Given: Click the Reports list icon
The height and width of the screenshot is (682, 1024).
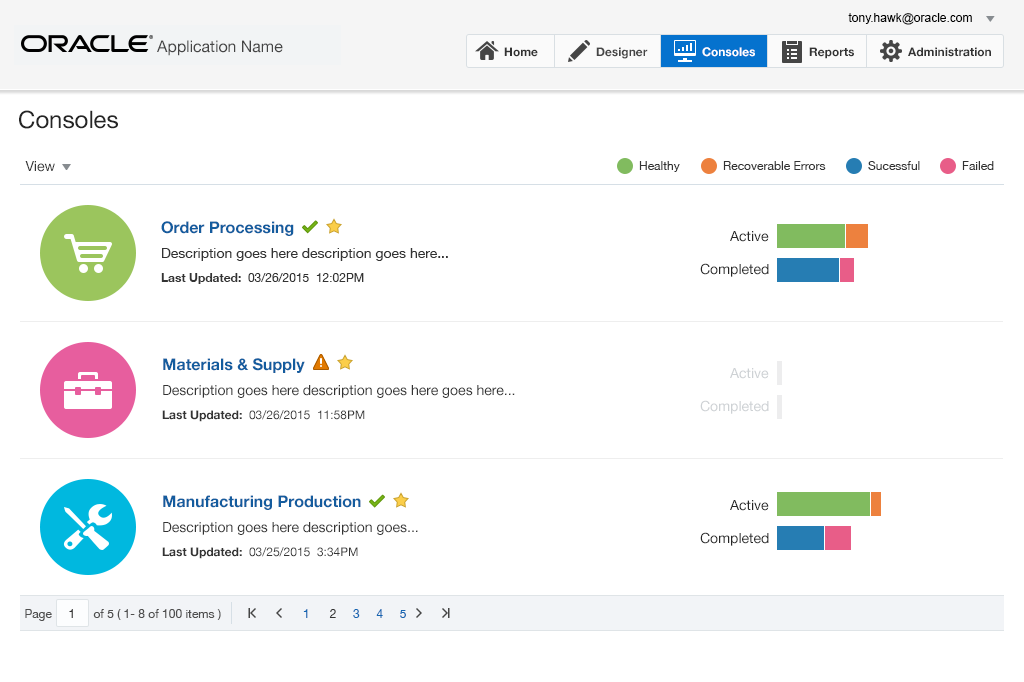Looking at the screenshot, I should (792, 52).
